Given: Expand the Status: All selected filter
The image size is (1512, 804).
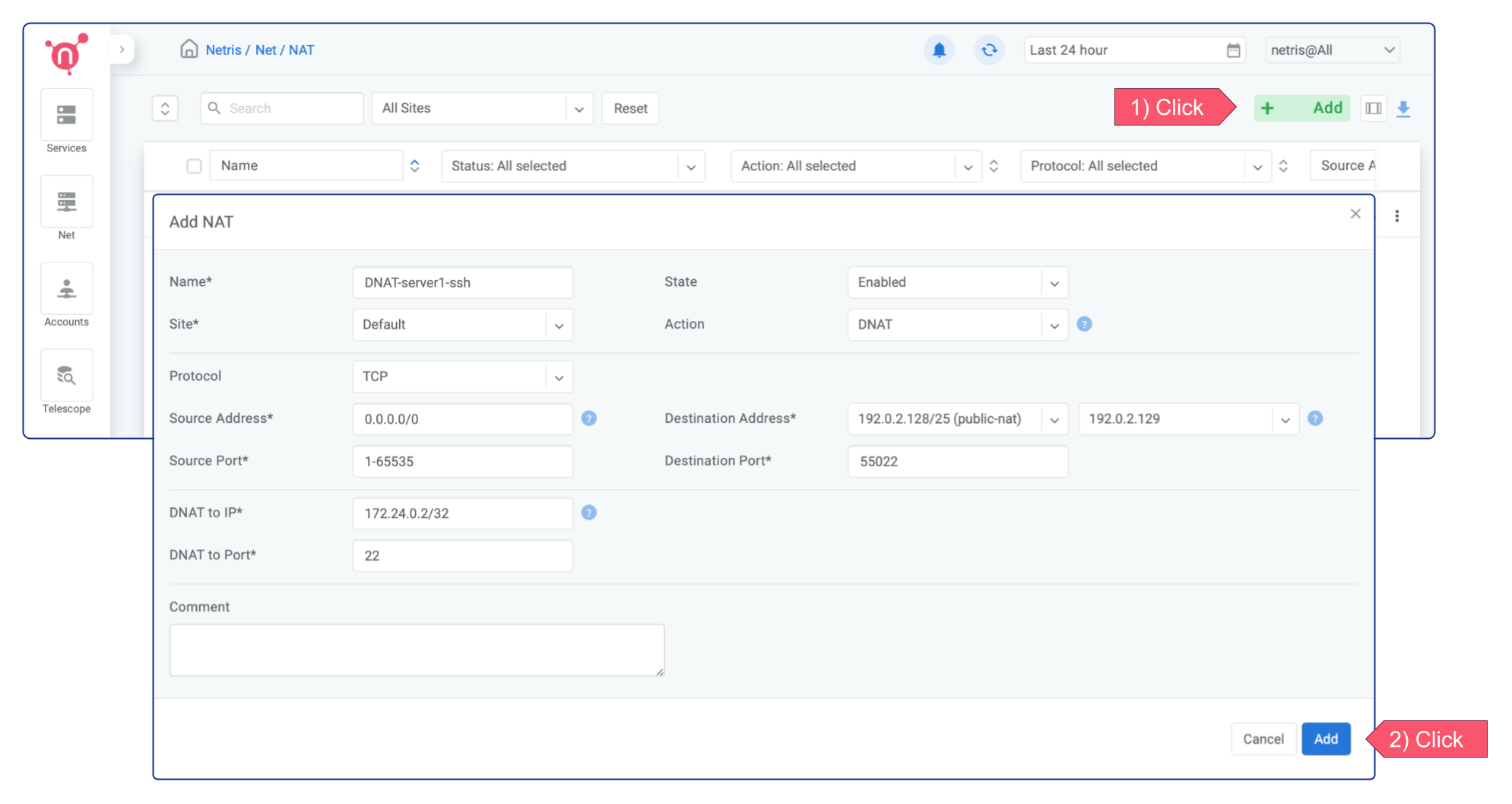Looking at the screenshot, I should (572, 166).
